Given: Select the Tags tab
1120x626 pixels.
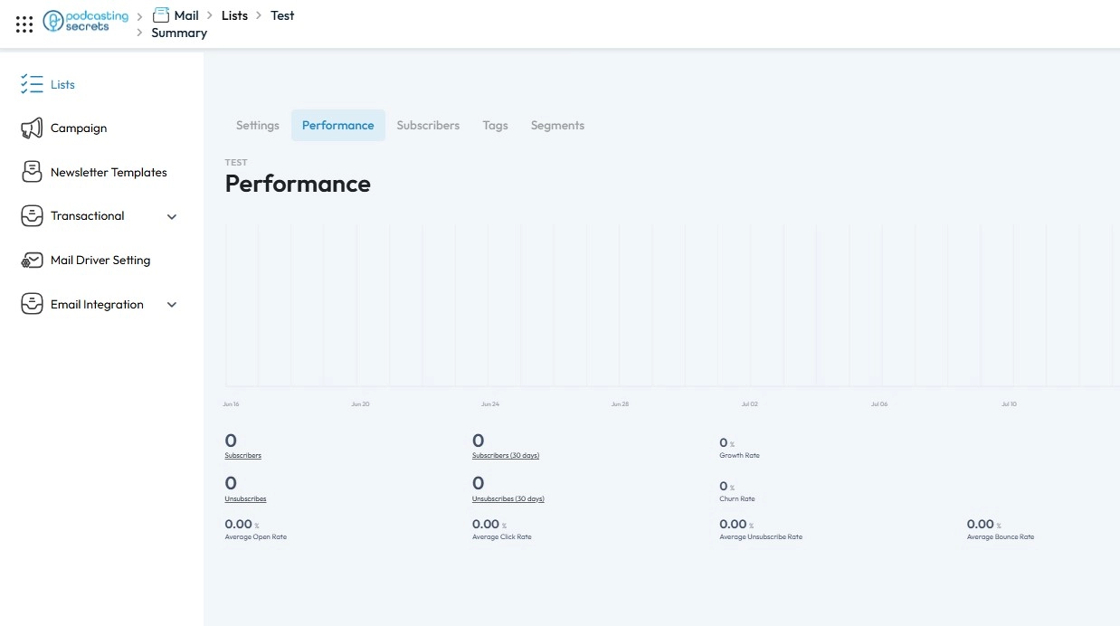Looking at the screenshot, I should 495,125.
